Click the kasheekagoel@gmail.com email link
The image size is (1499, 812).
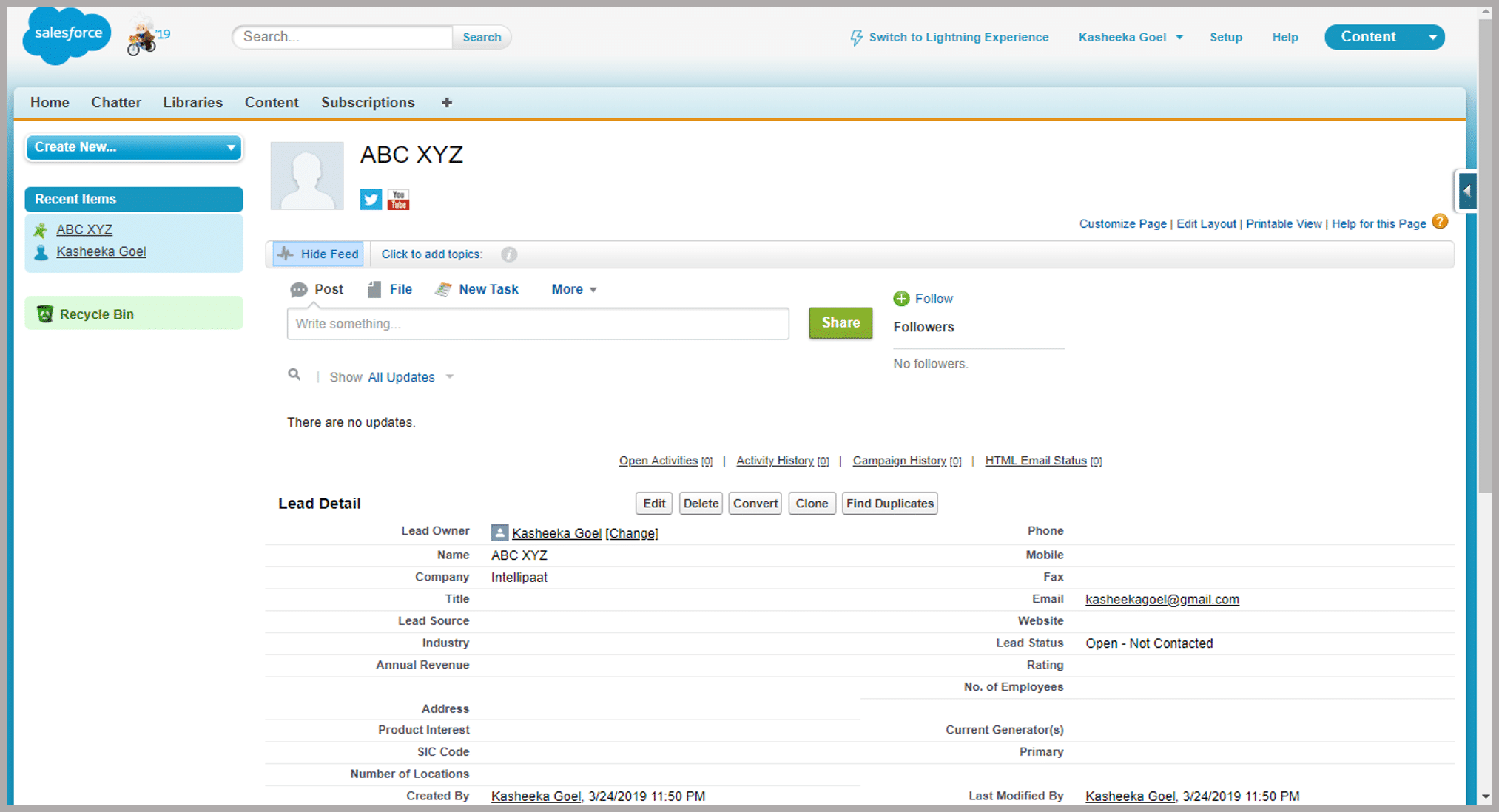point(1162,600)
